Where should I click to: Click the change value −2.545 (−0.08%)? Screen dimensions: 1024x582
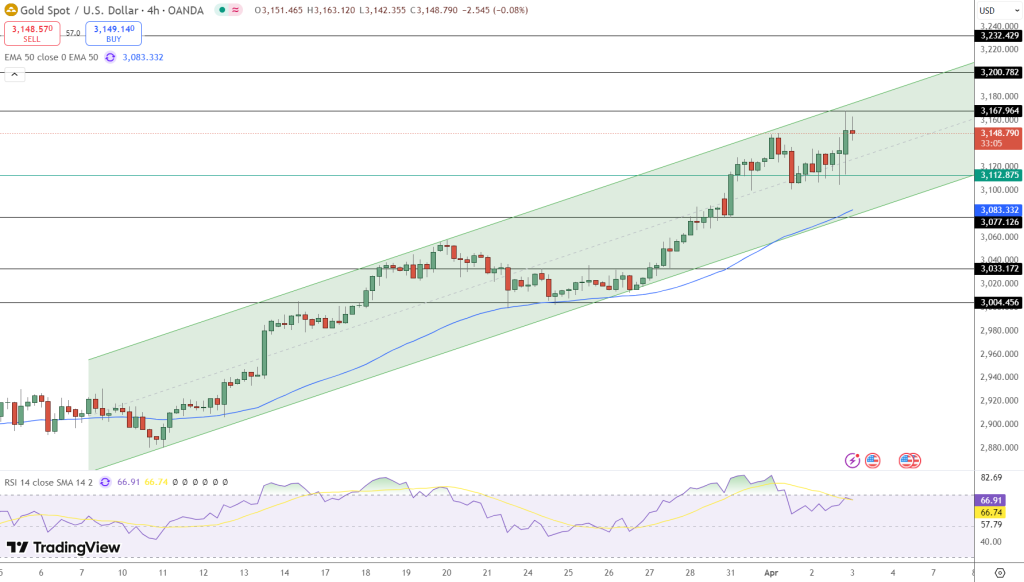pos(495,10)
